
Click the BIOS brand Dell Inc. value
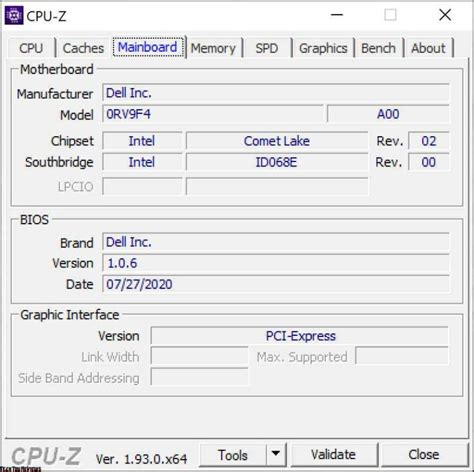tap(276, 242)
